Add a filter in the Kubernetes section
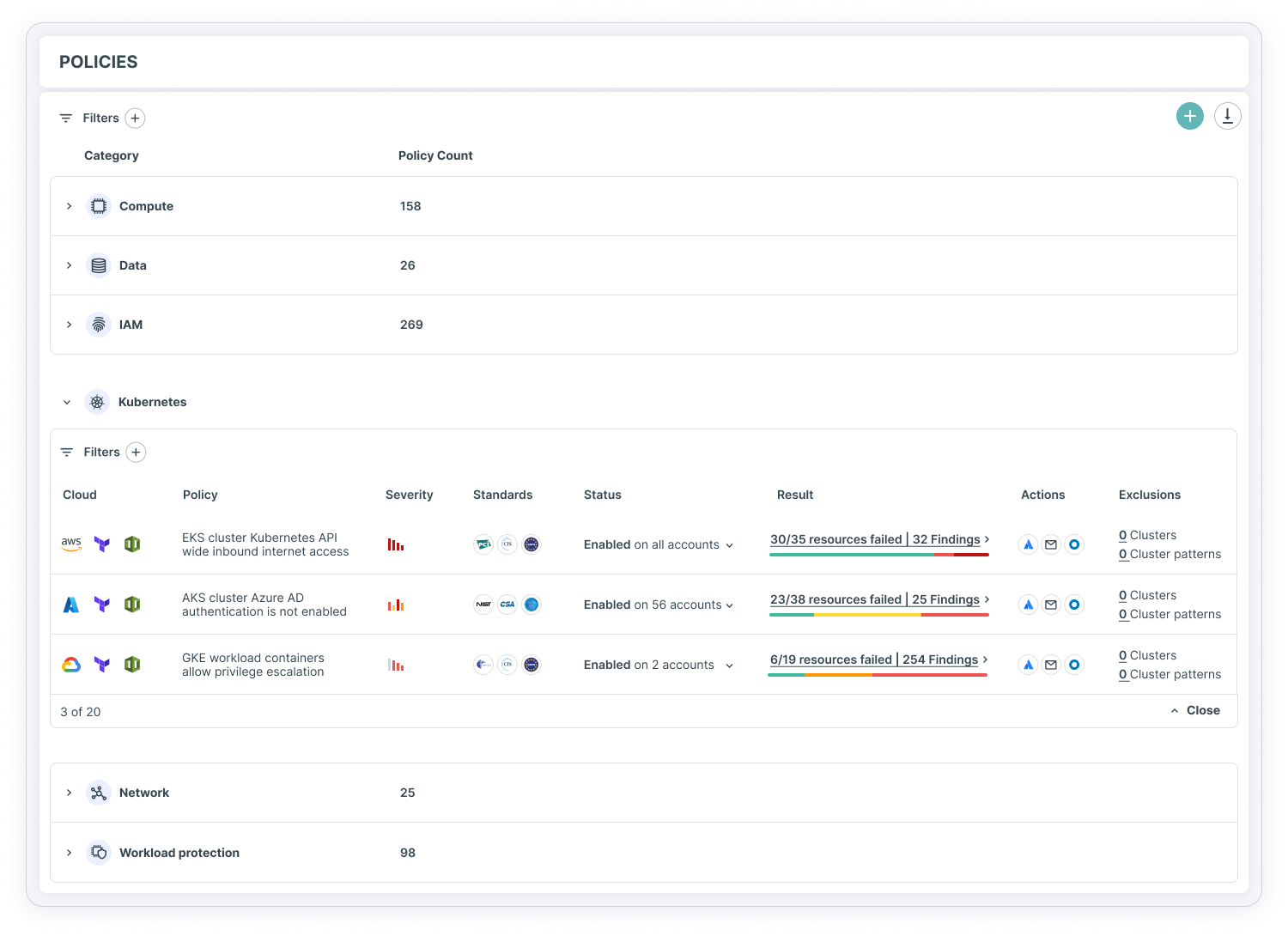 coord(136,453)
